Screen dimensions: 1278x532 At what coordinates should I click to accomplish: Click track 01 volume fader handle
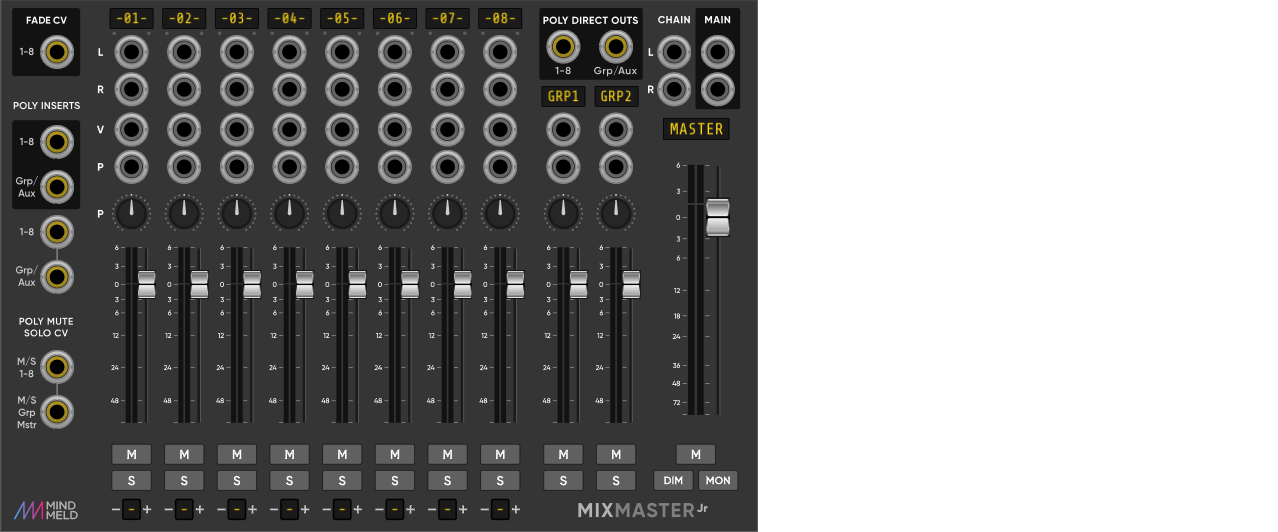point(147,284)
